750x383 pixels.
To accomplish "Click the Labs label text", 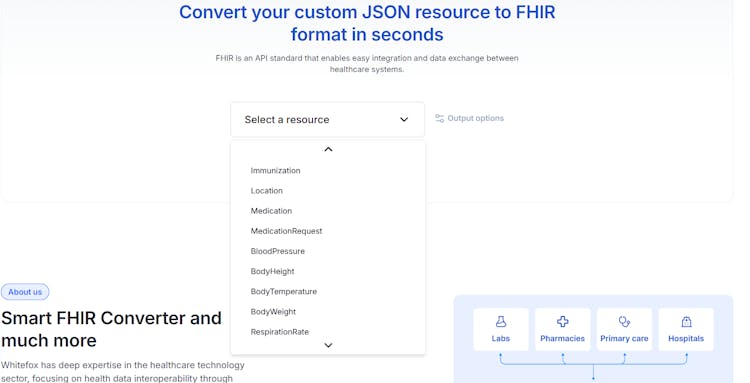I will click(x=501, y=339).
